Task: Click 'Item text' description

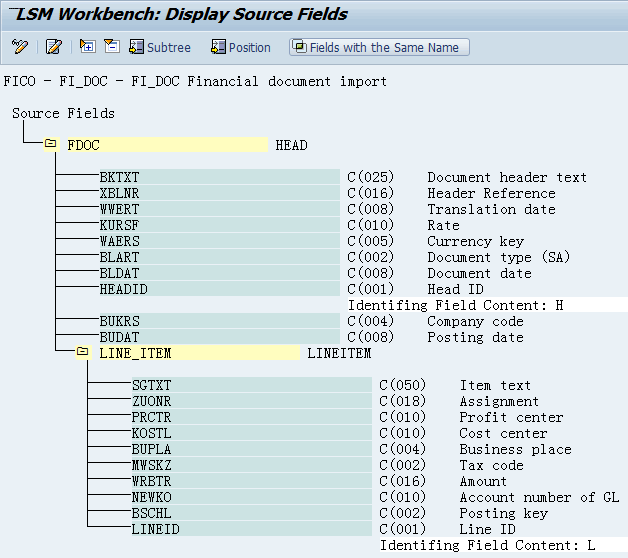Action: 495,385
